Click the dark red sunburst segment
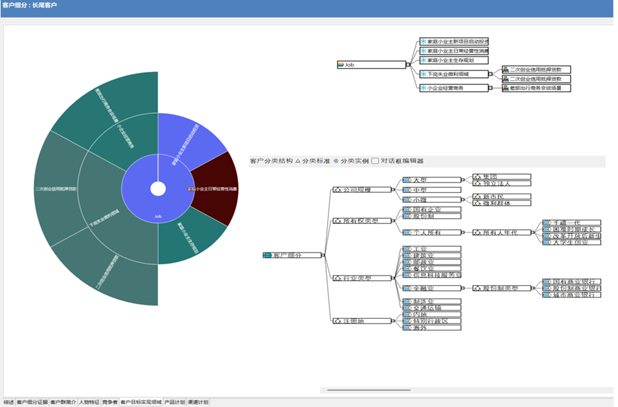618x407 pixels. click(216, 188)
